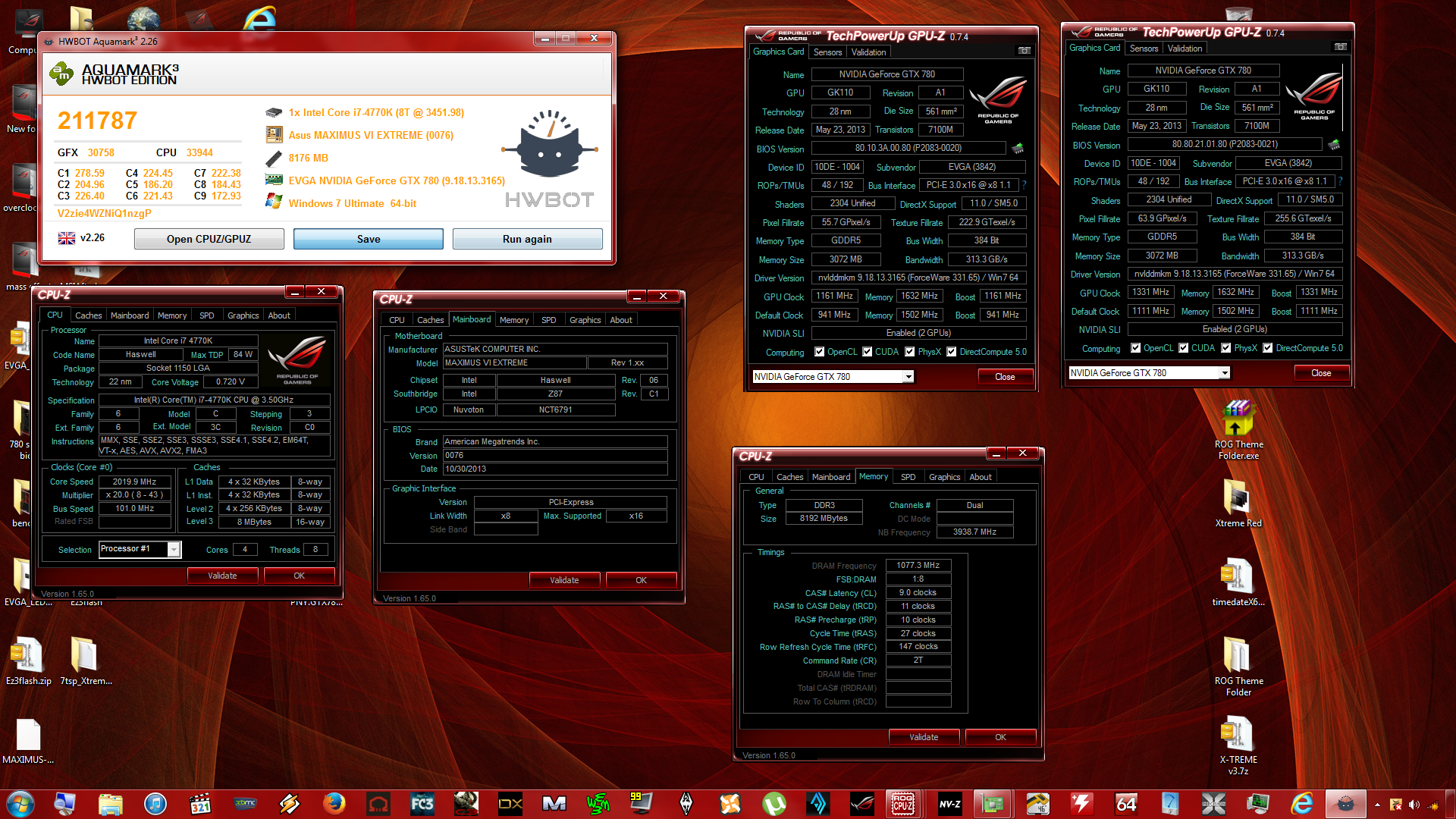Open the Skyrim taskbar icon
The image size is (1456, 819).
686,803
